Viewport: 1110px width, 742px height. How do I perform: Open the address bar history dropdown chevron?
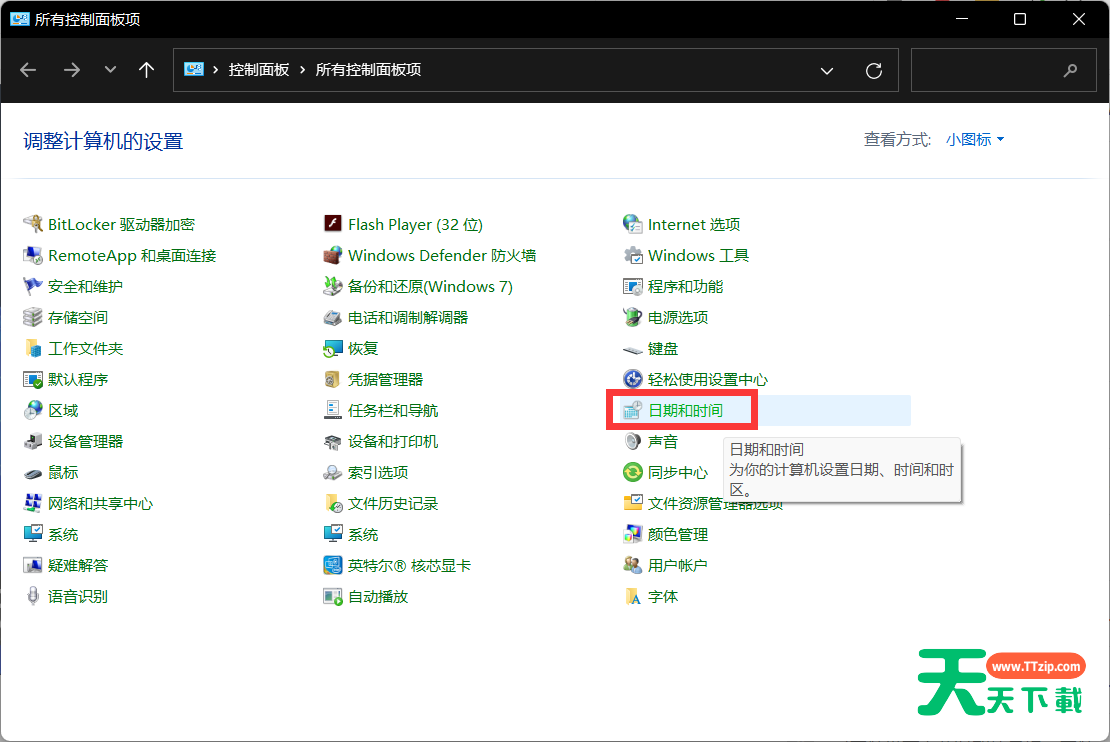(x=827, y=70)
